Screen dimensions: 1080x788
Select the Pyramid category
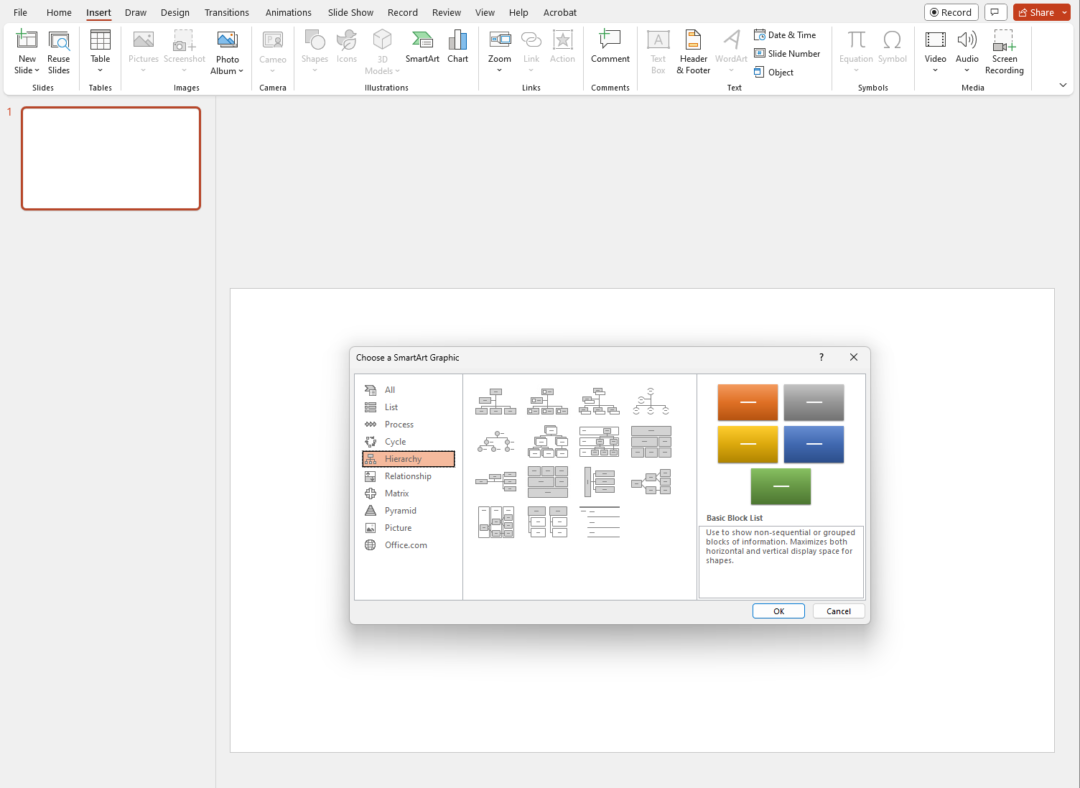[x=400, y=510]
